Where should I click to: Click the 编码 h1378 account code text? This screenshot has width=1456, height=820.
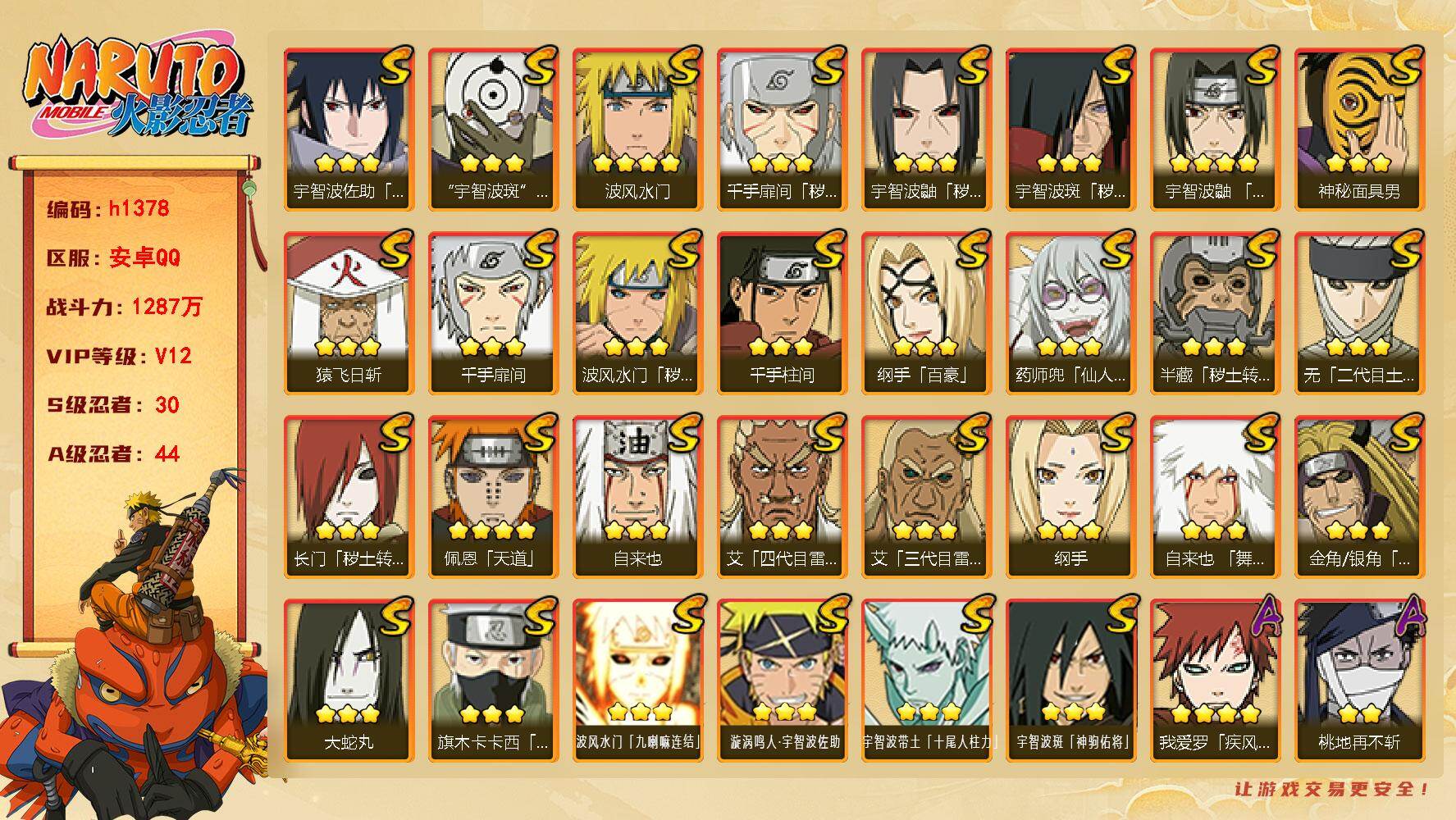tap(108, 209)
